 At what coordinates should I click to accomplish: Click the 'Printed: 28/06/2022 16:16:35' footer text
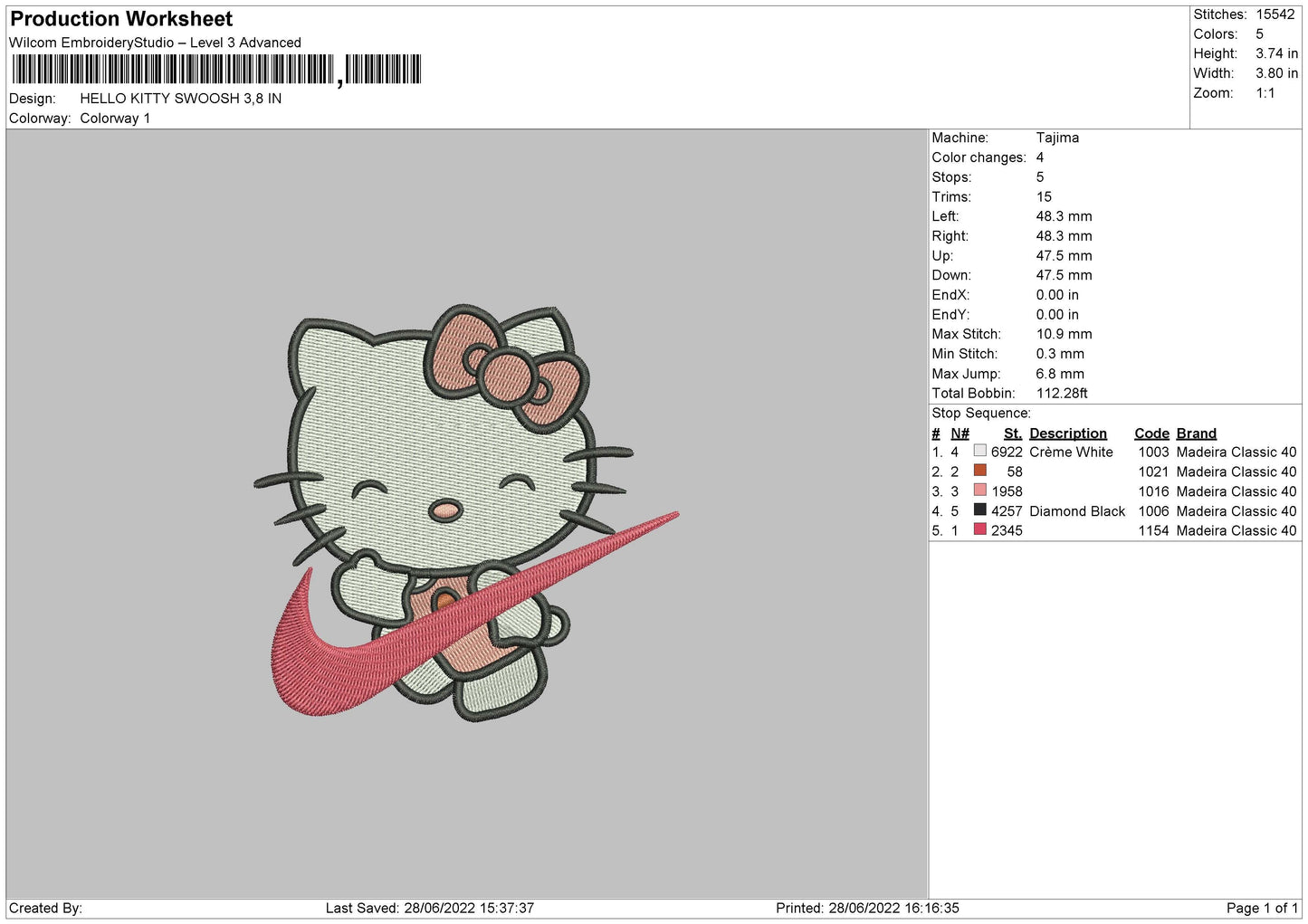pos(867,908)
